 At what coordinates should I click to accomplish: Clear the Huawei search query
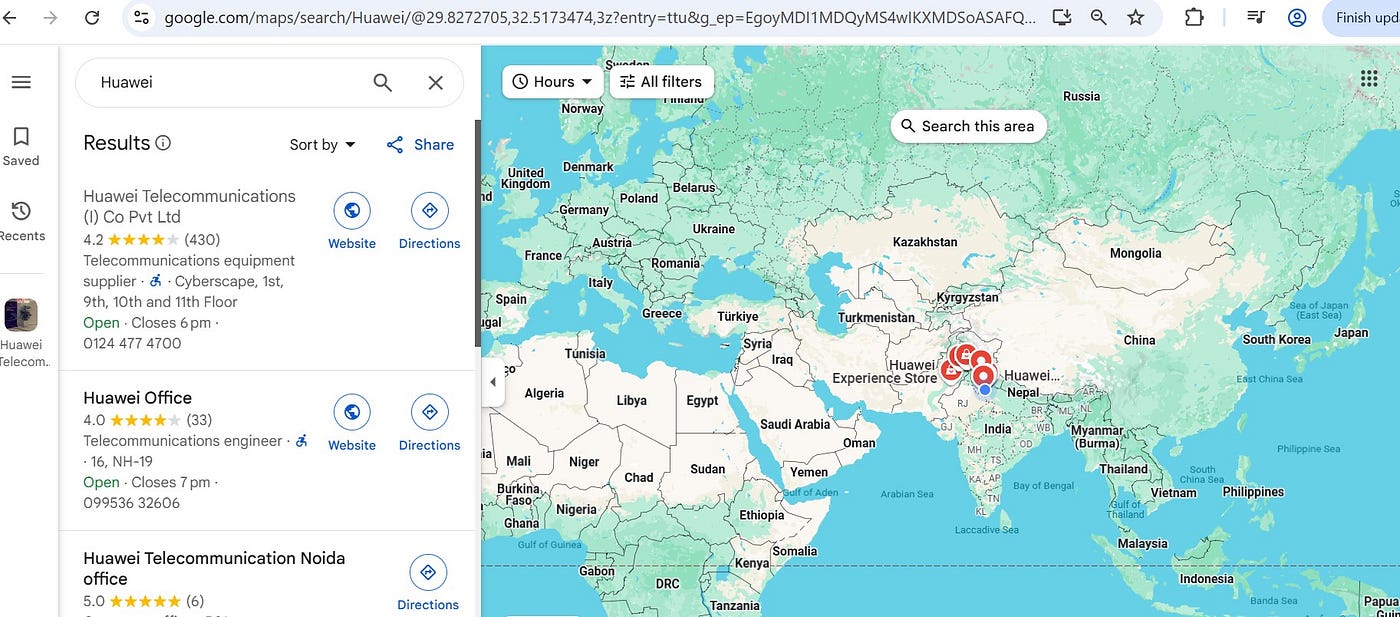[435, 83]
